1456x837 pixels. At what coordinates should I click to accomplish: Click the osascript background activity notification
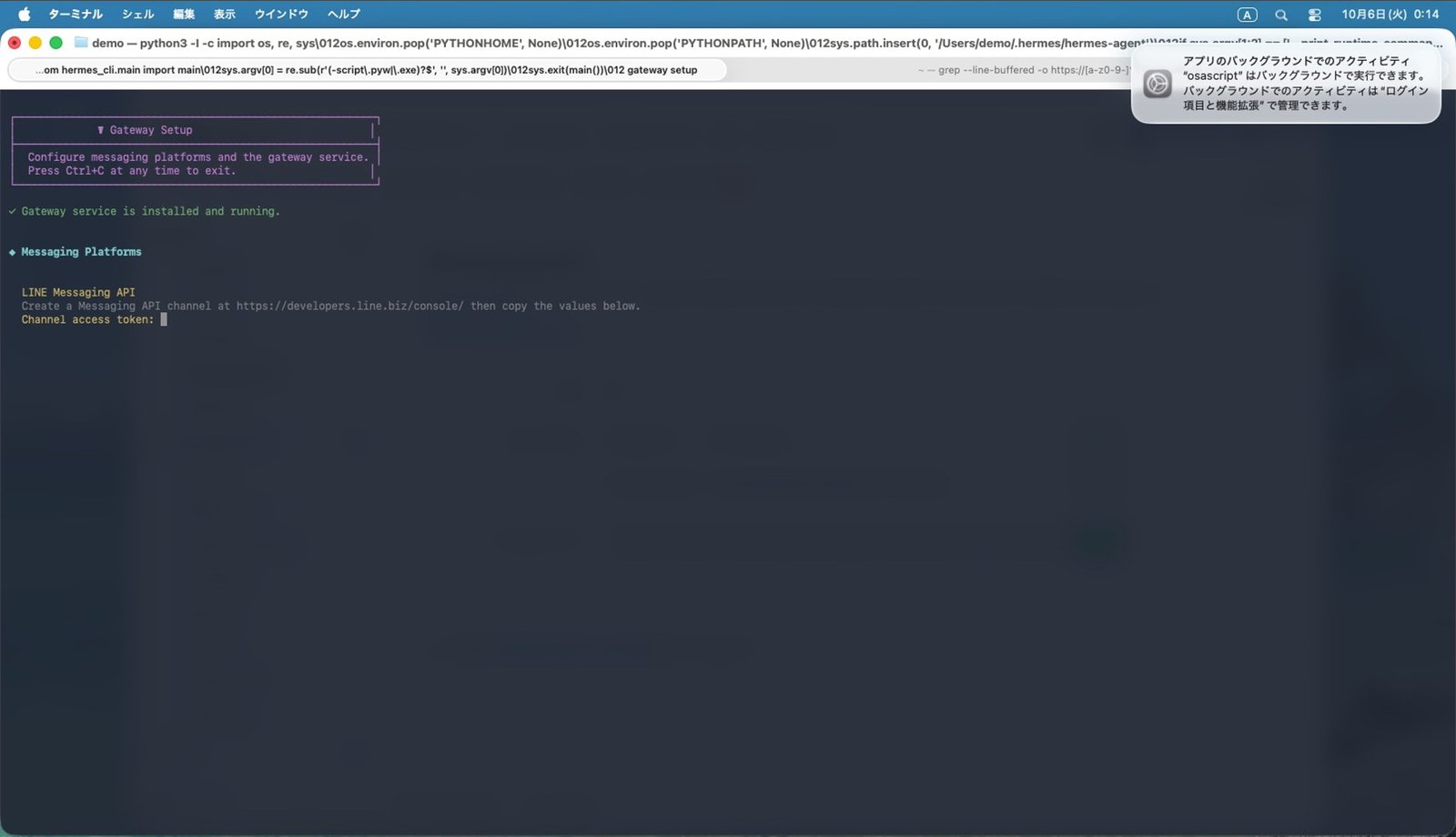1286,84
